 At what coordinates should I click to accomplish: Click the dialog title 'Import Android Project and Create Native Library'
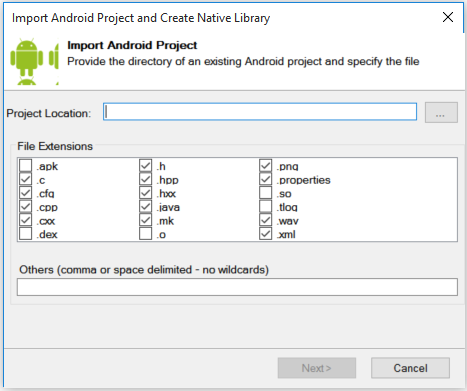tap(141, 18)
